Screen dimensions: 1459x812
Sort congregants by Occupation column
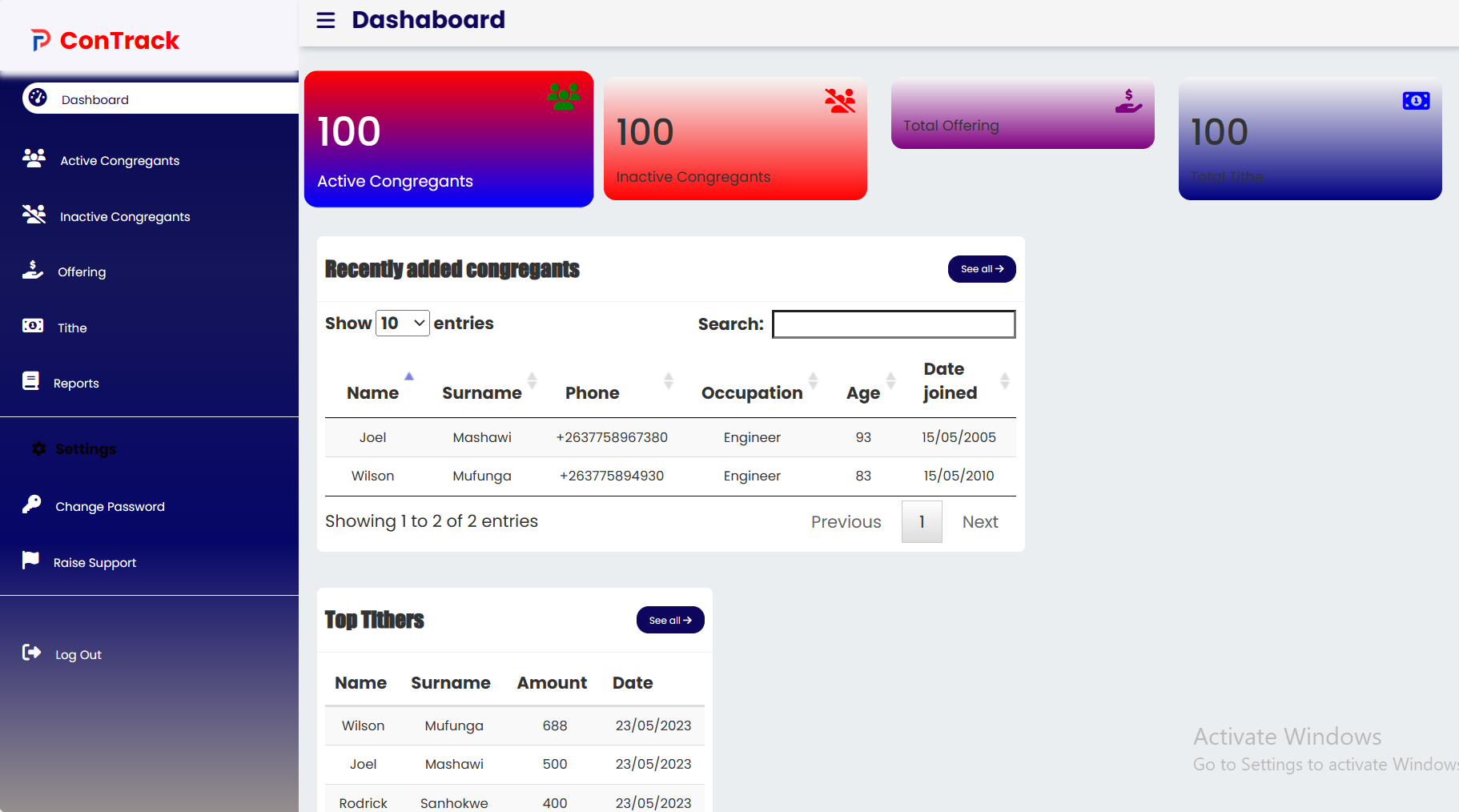click(x=752, y=392)
